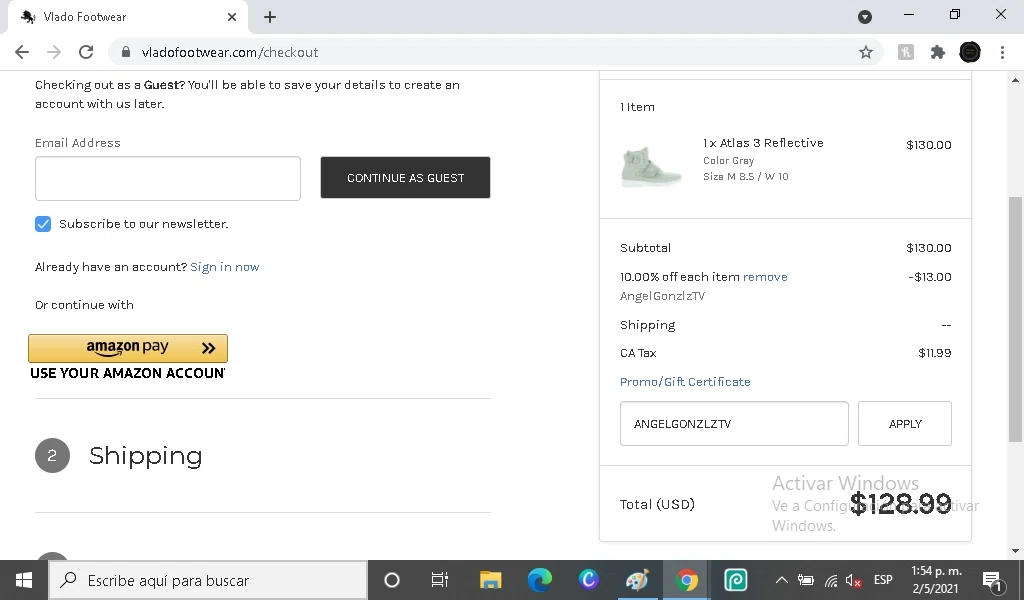Image resolution: width=1024 pixels, height=600 pixels.
Task: Click the muted volume icon
Action: 853,580
